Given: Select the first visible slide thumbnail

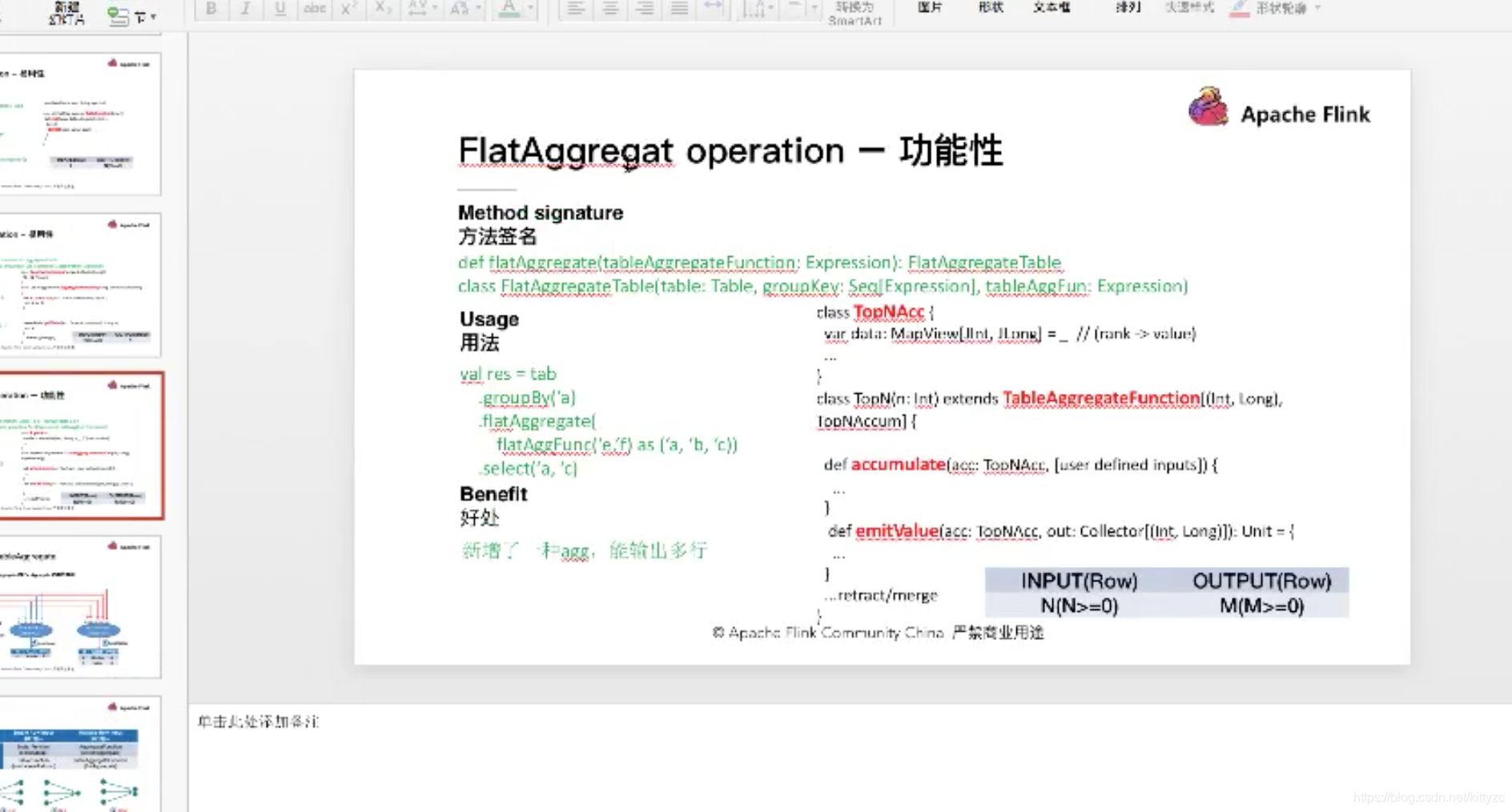Looking at the screenshot, I should click(79, 123).
